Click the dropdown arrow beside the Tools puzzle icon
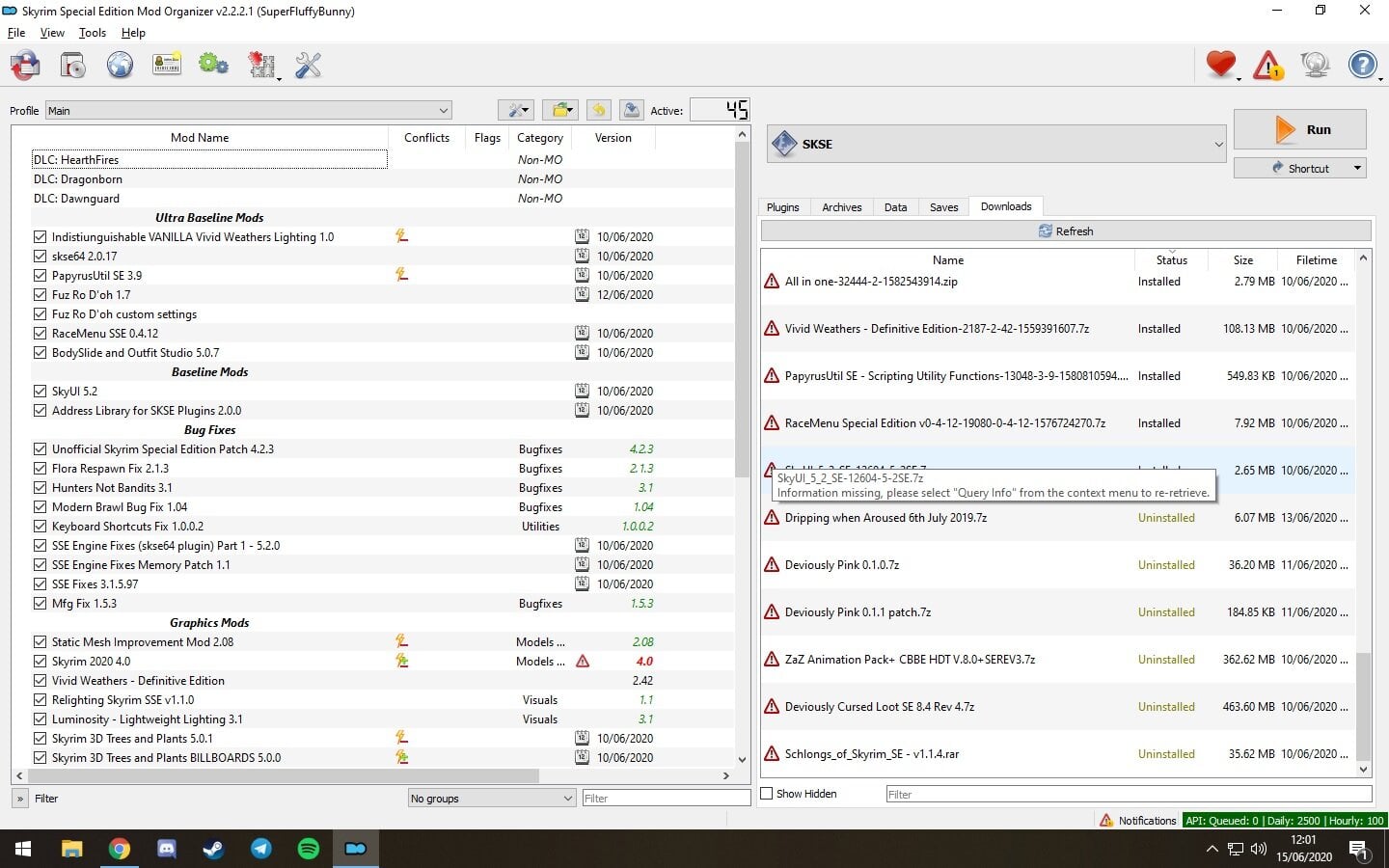Image resolution: width=1389 pixels, height=868 pixels. point(279,79)
